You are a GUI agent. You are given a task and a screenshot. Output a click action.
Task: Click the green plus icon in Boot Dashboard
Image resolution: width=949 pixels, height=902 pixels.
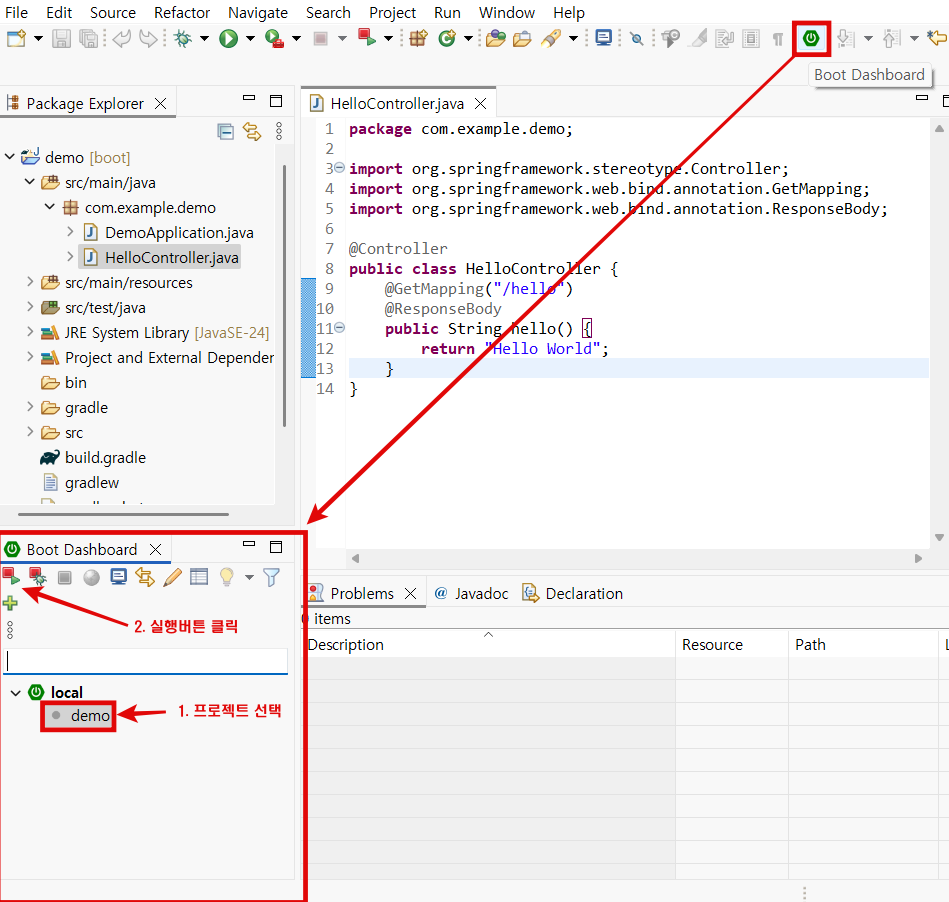pyautogui.click(x=10, y=603)
